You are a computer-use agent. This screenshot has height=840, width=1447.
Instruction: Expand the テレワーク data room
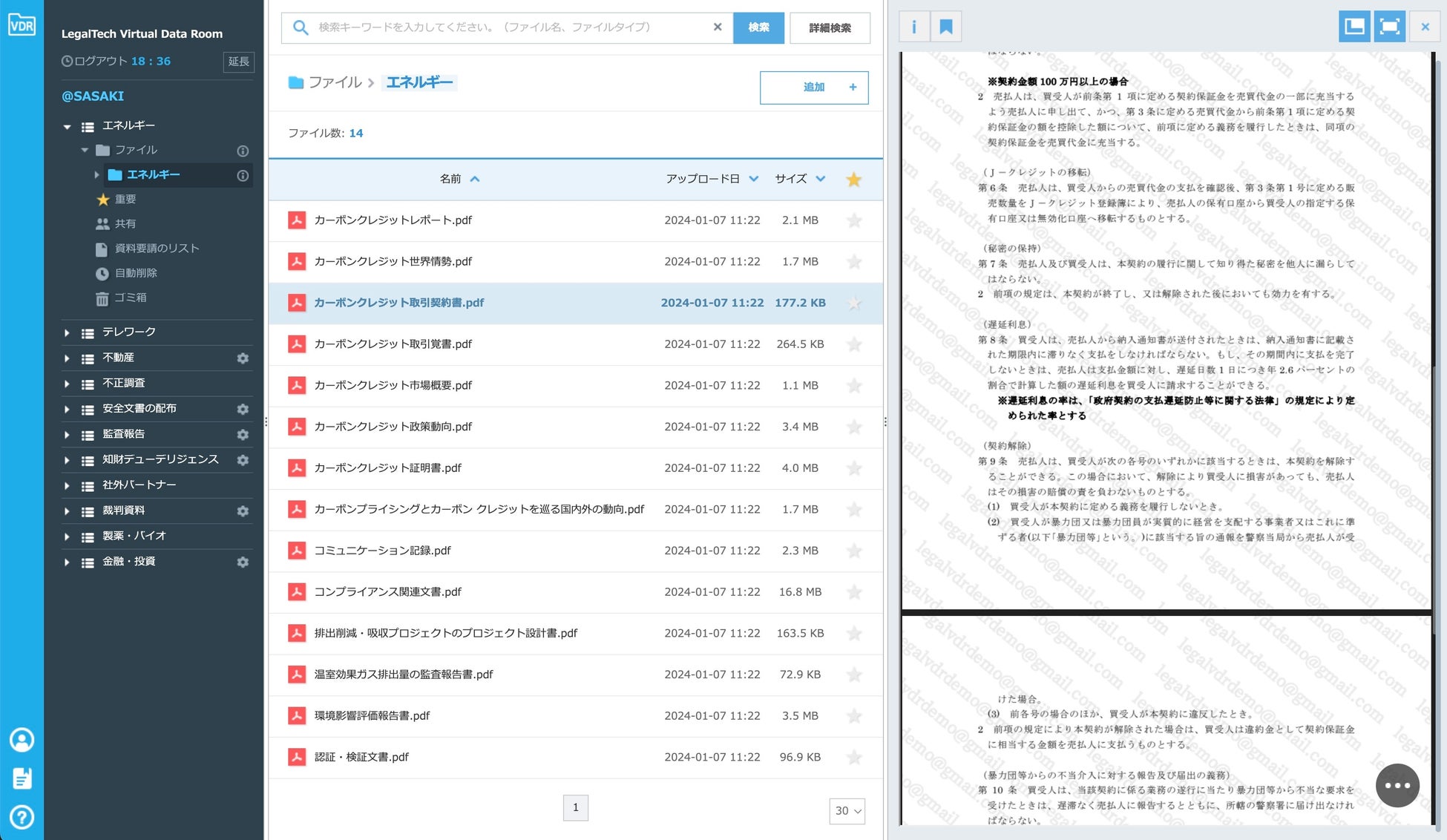click(x=67, y=333)
